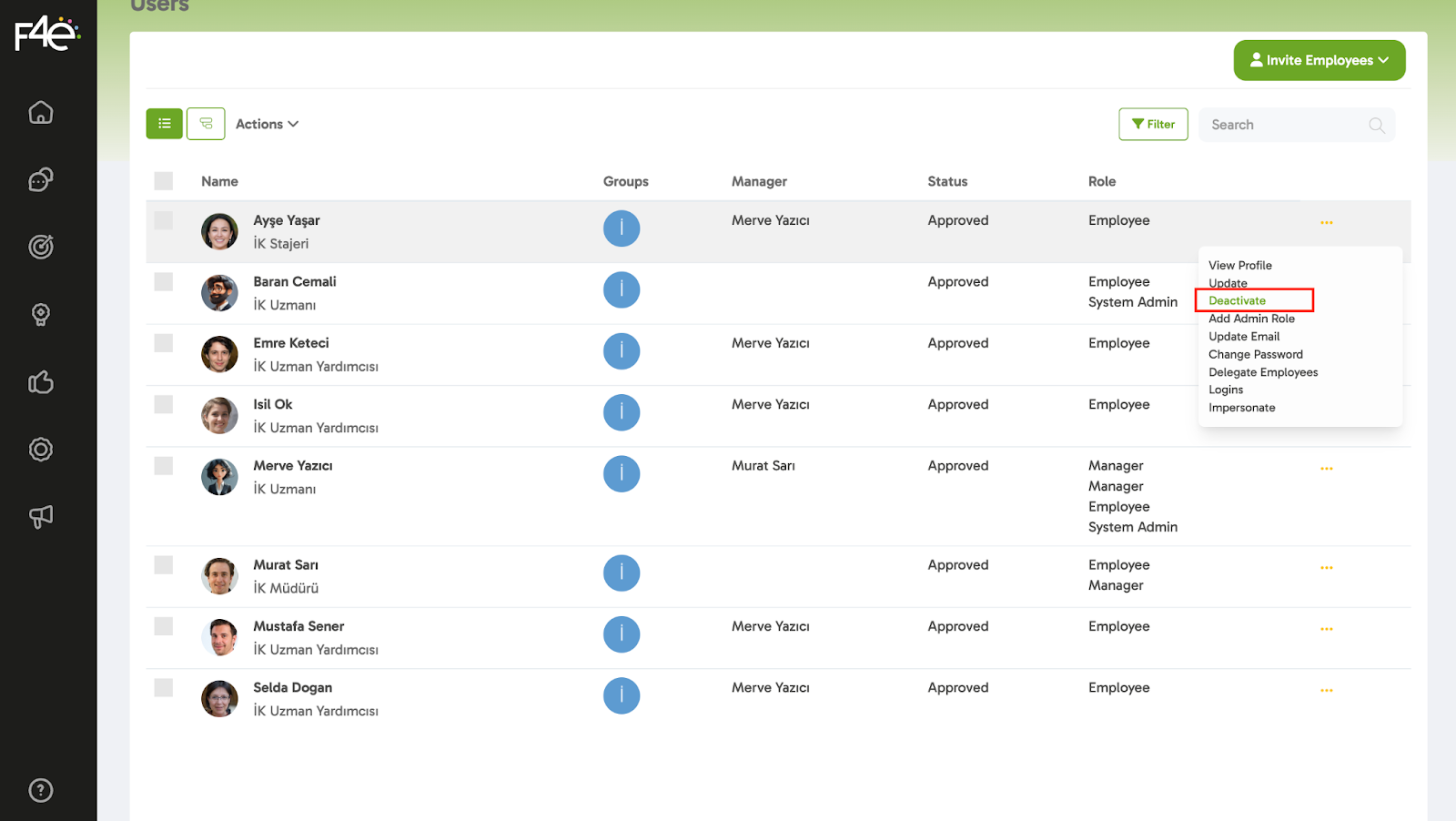
Task: Click the Filter button
Action: (1153, 124)
